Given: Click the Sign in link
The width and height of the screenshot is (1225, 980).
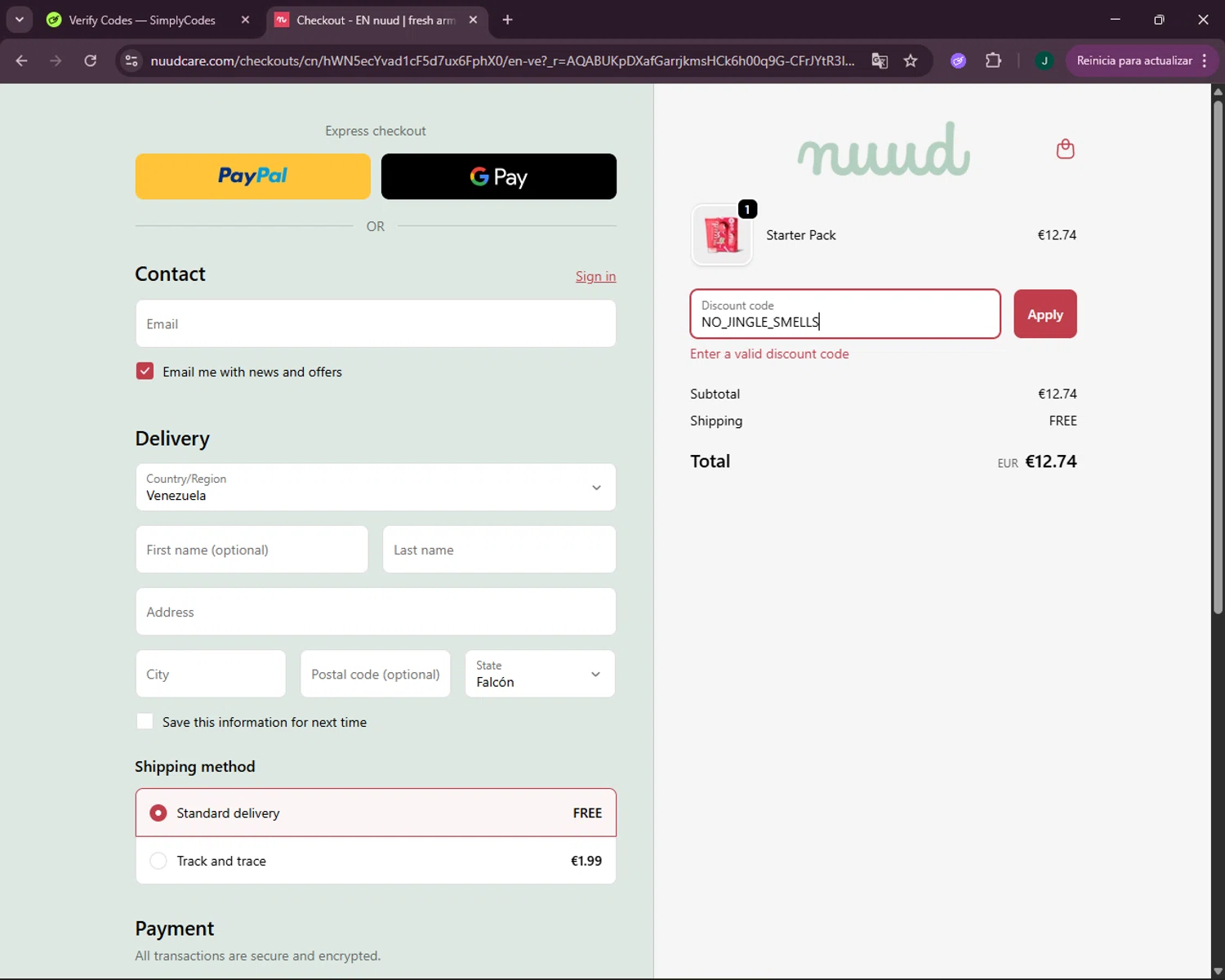Looking at the screenshot, I should 595,276.
